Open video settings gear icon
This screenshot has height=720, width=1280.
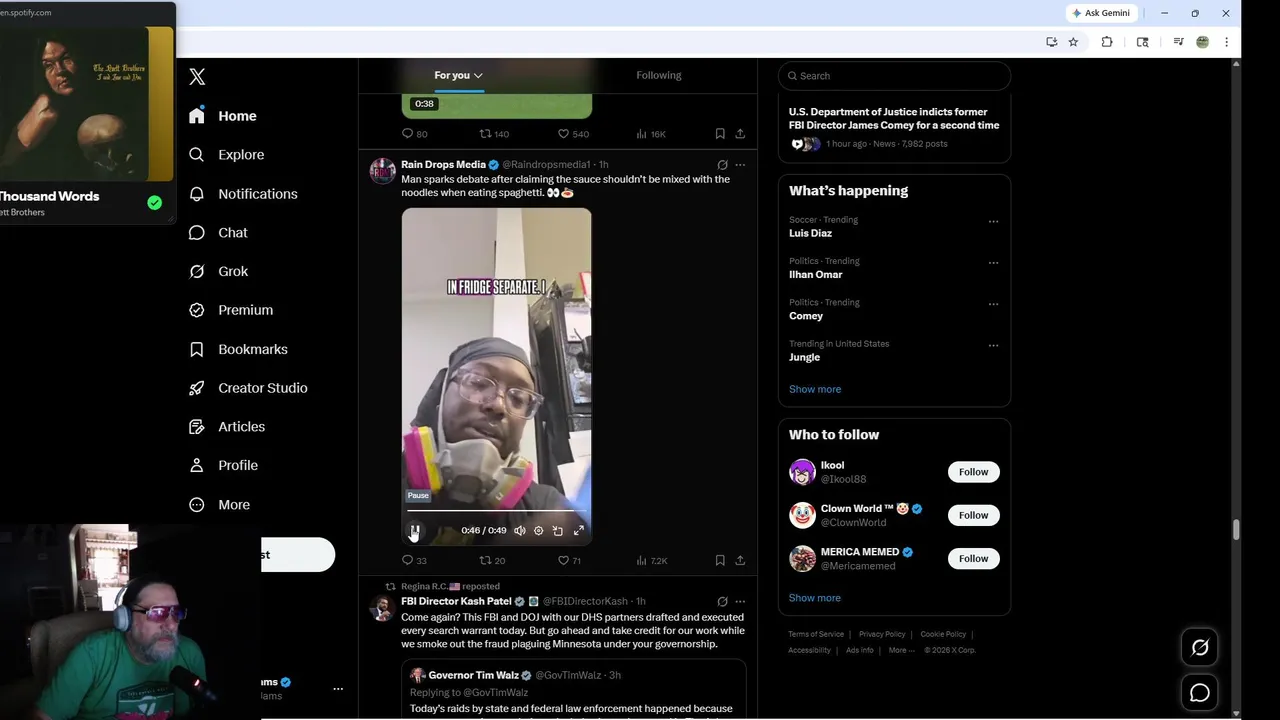(x=538, y=531)
